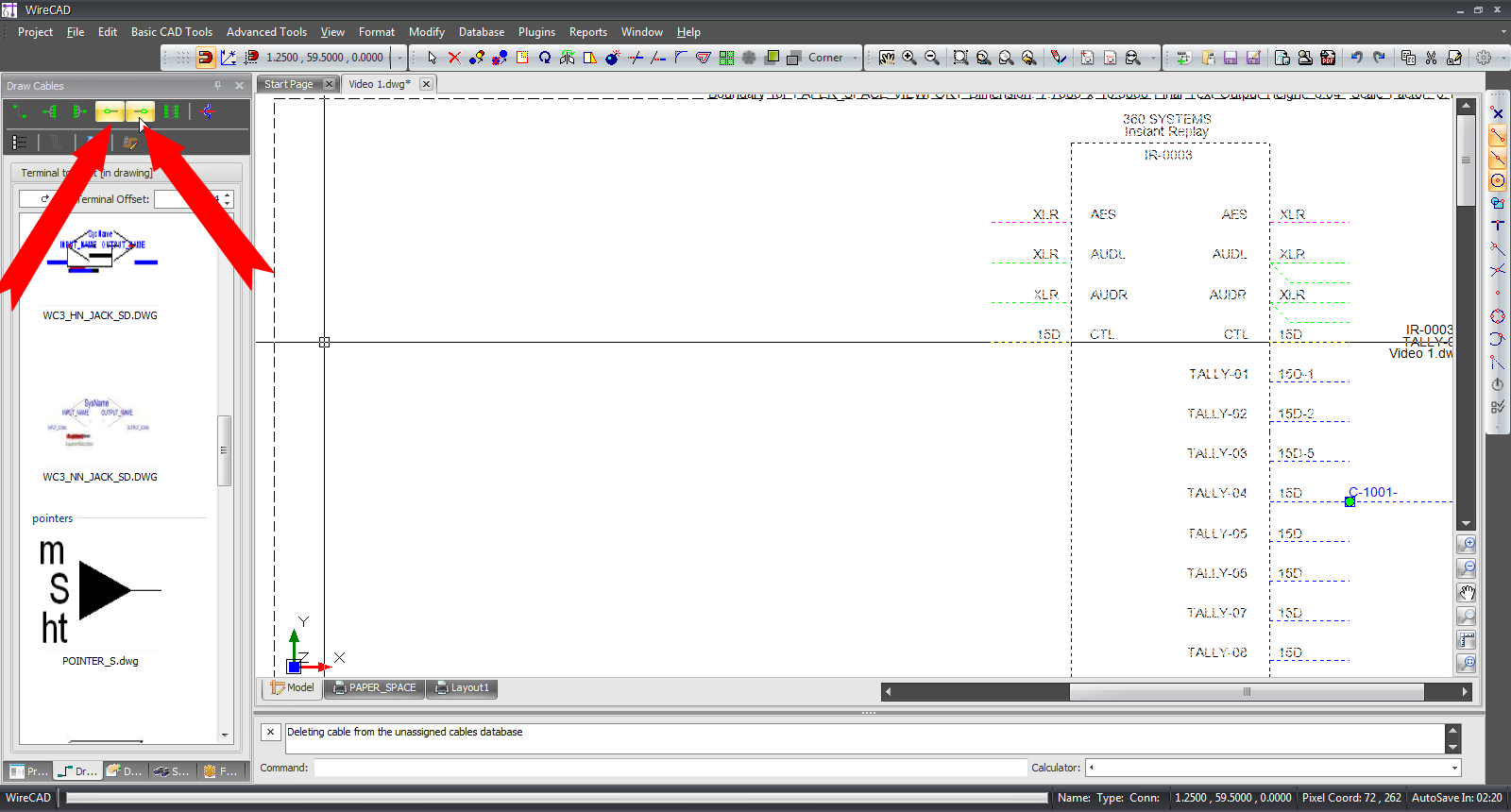This screenshot has width=1511, height=812.
Task: Click the Export to PDF icon
Action: click(x=1328, y=58)
